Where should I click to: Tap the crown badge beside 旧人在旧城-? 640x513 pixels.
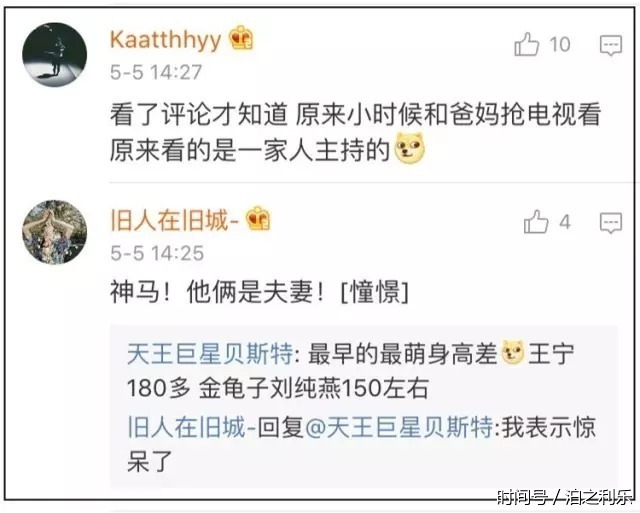click(x=258, y=218)
